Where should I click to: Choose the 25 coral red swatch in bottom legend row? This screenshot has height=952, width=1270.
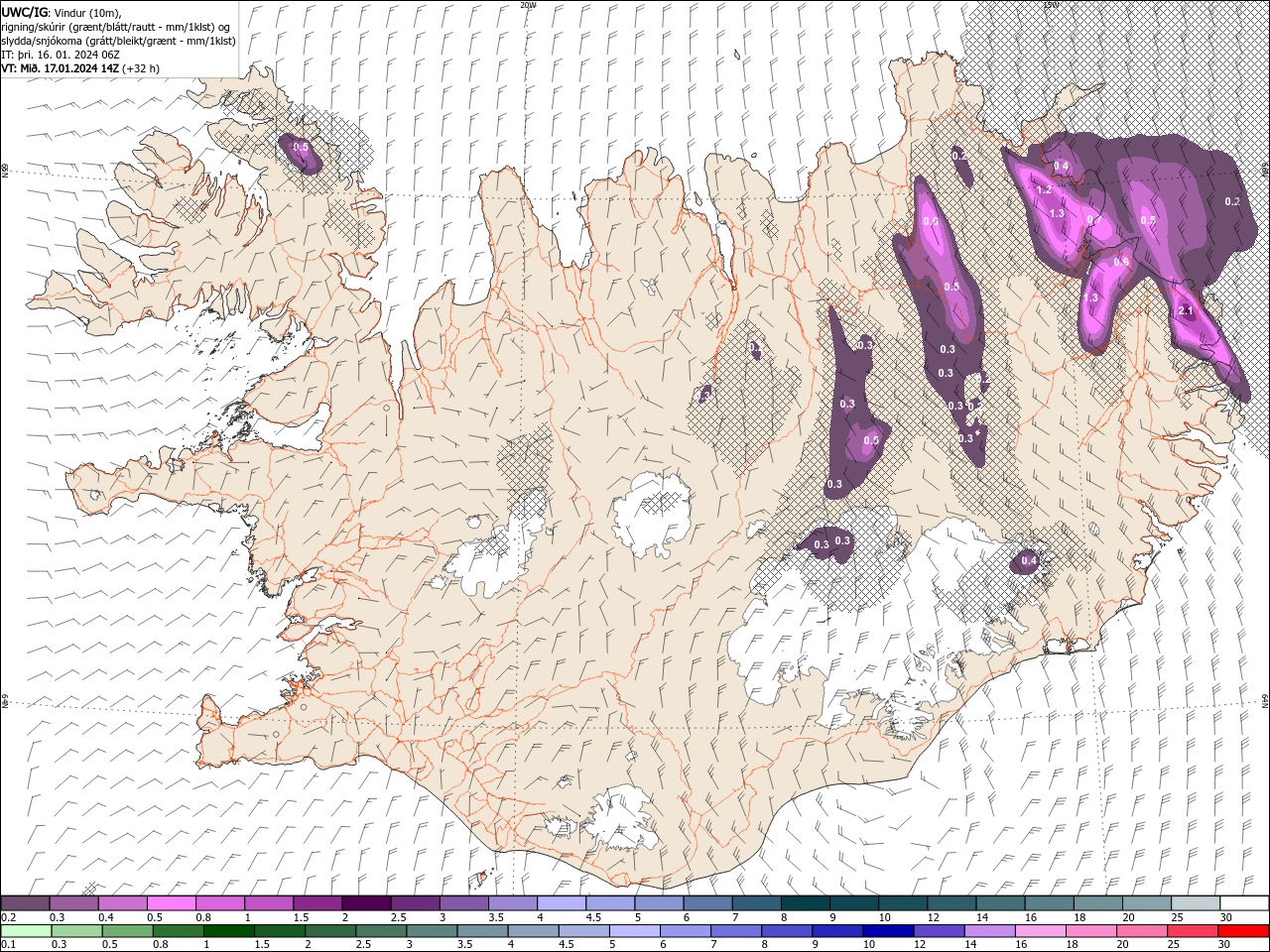pyautogui.click(x=1192, y=931)
